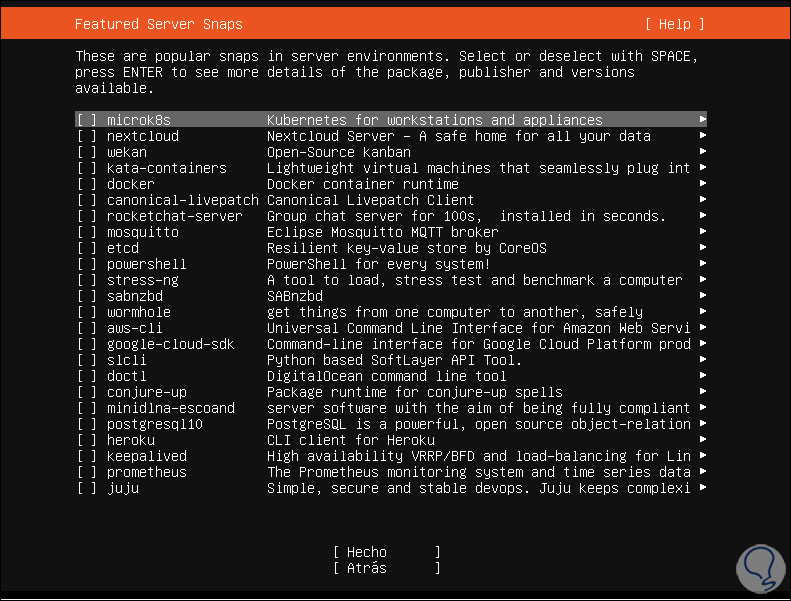Open the Help menu in header
Viewport: 791px width, 601px height.
(675, 24)
